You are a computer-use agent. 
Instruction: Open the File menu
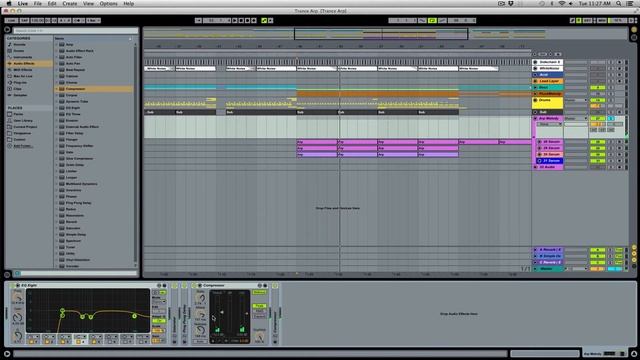coord(38,4)
